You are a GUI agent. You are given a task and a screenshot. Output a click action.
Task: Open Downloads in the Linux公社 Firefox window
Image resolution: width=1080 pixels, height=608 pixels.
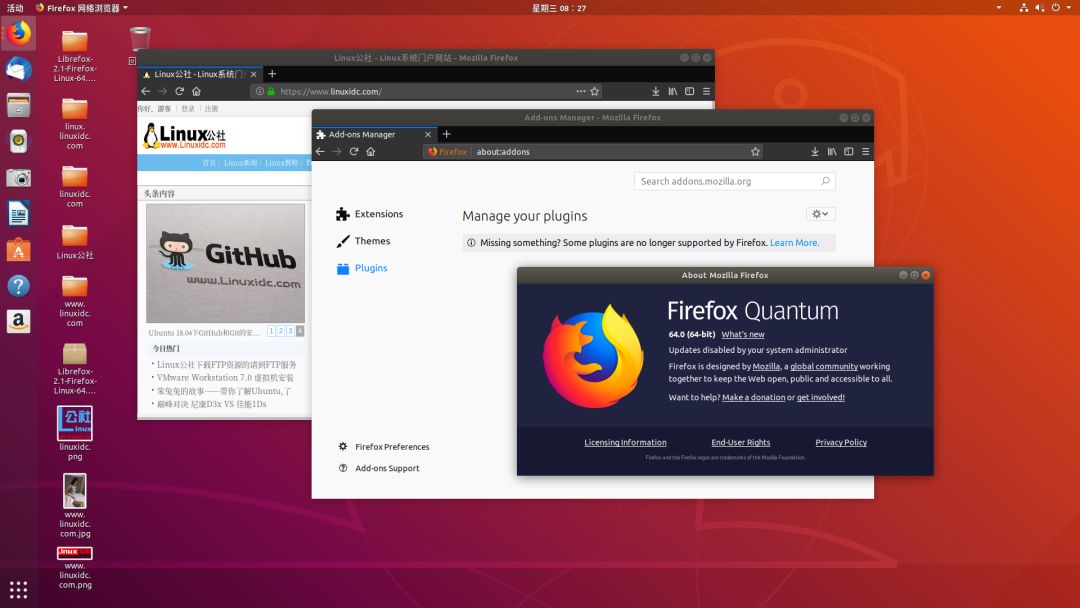point(656,91)
